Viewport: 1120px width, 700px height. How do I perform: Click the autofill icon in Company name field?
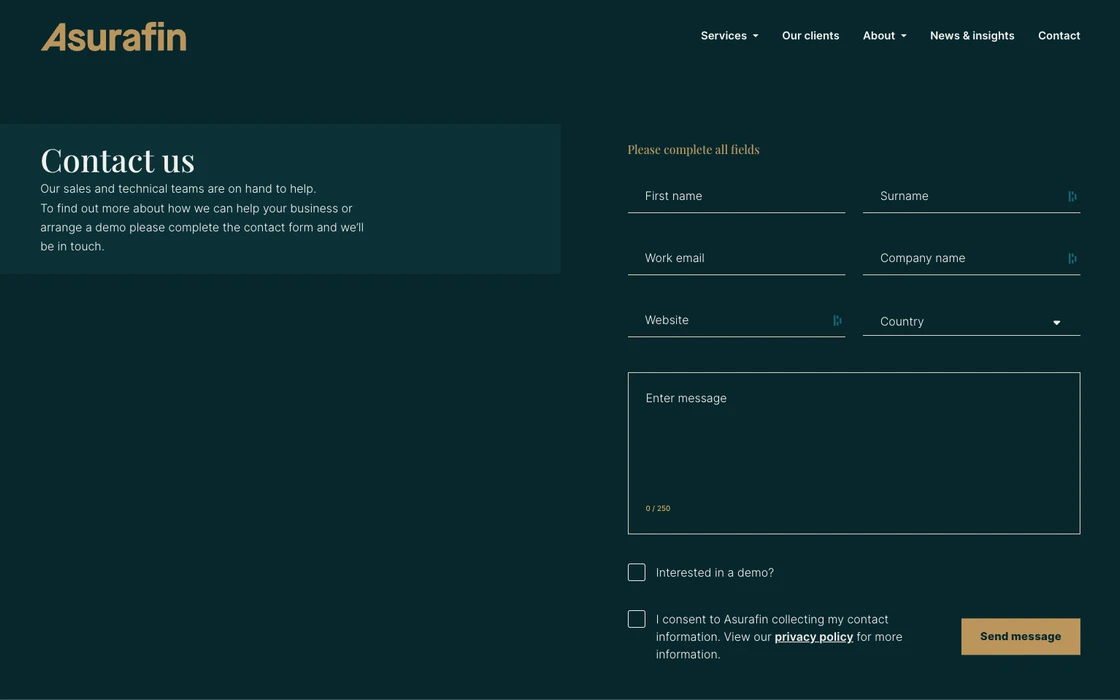[1072, 259]
